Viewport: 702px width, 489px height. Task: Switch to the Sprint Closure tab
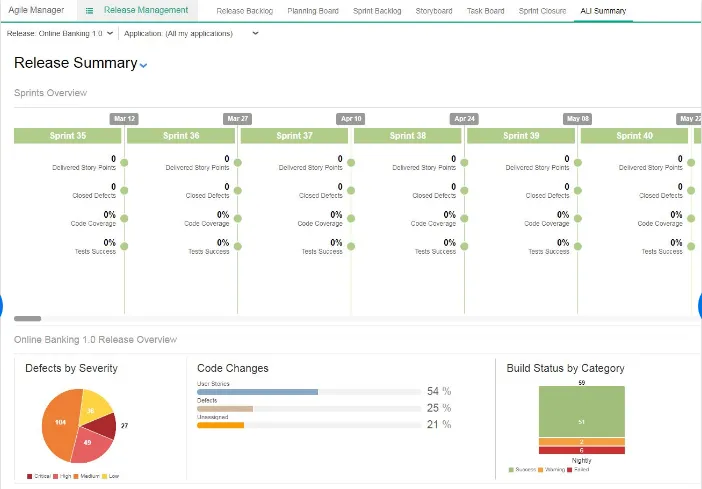pyautogui.click(x=542, y=11)
